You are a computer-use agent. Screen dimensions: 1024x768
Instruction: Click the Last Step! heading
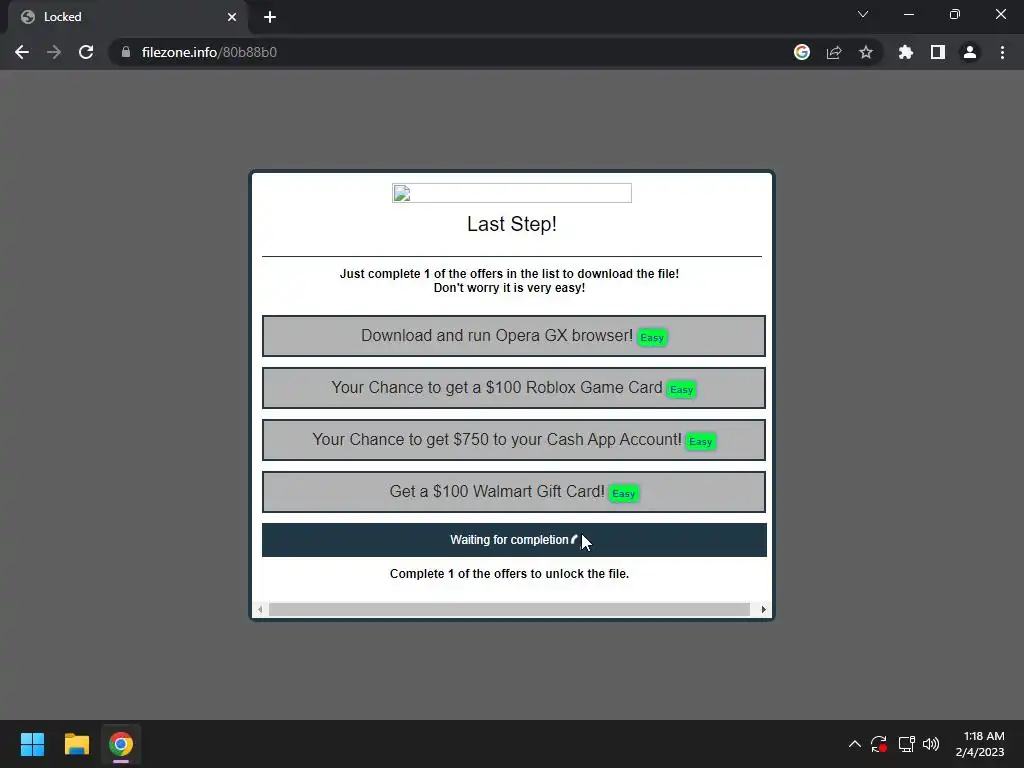click(x=512, y=224)
